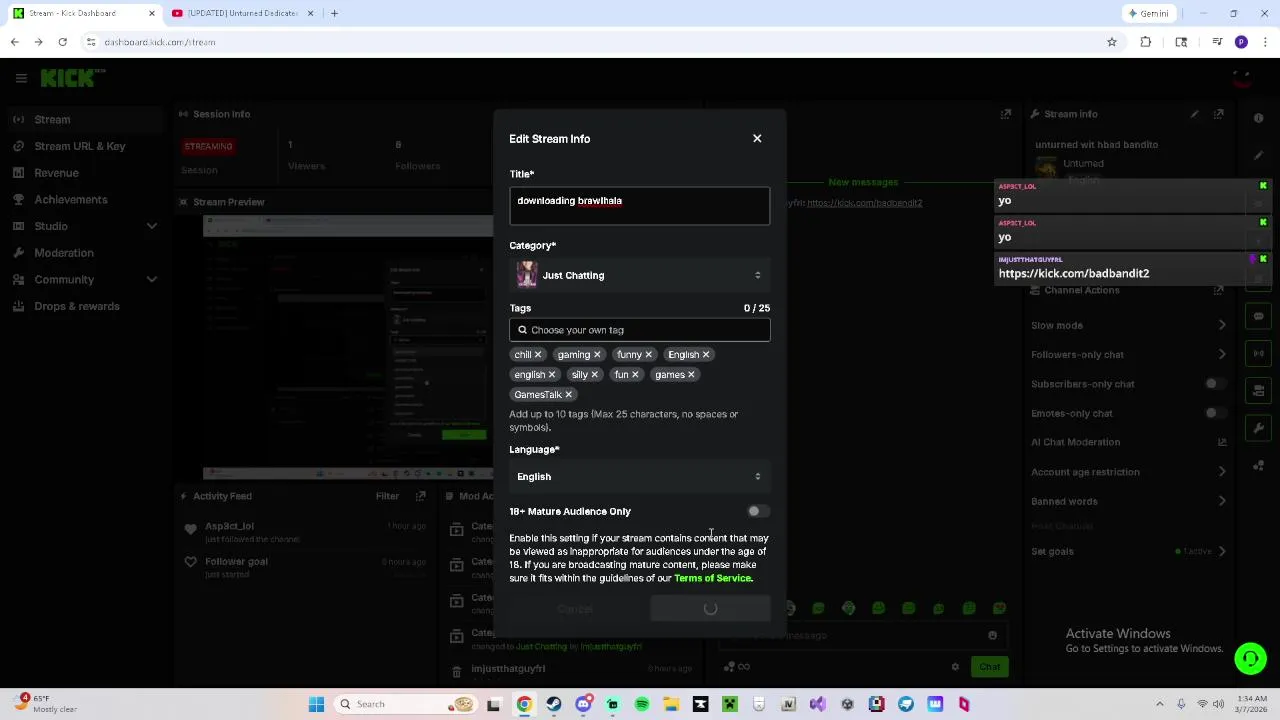Open Moderation in the sidebar
The width and height of the screenshot is (1280, 720).
click(x=85, y=253)
